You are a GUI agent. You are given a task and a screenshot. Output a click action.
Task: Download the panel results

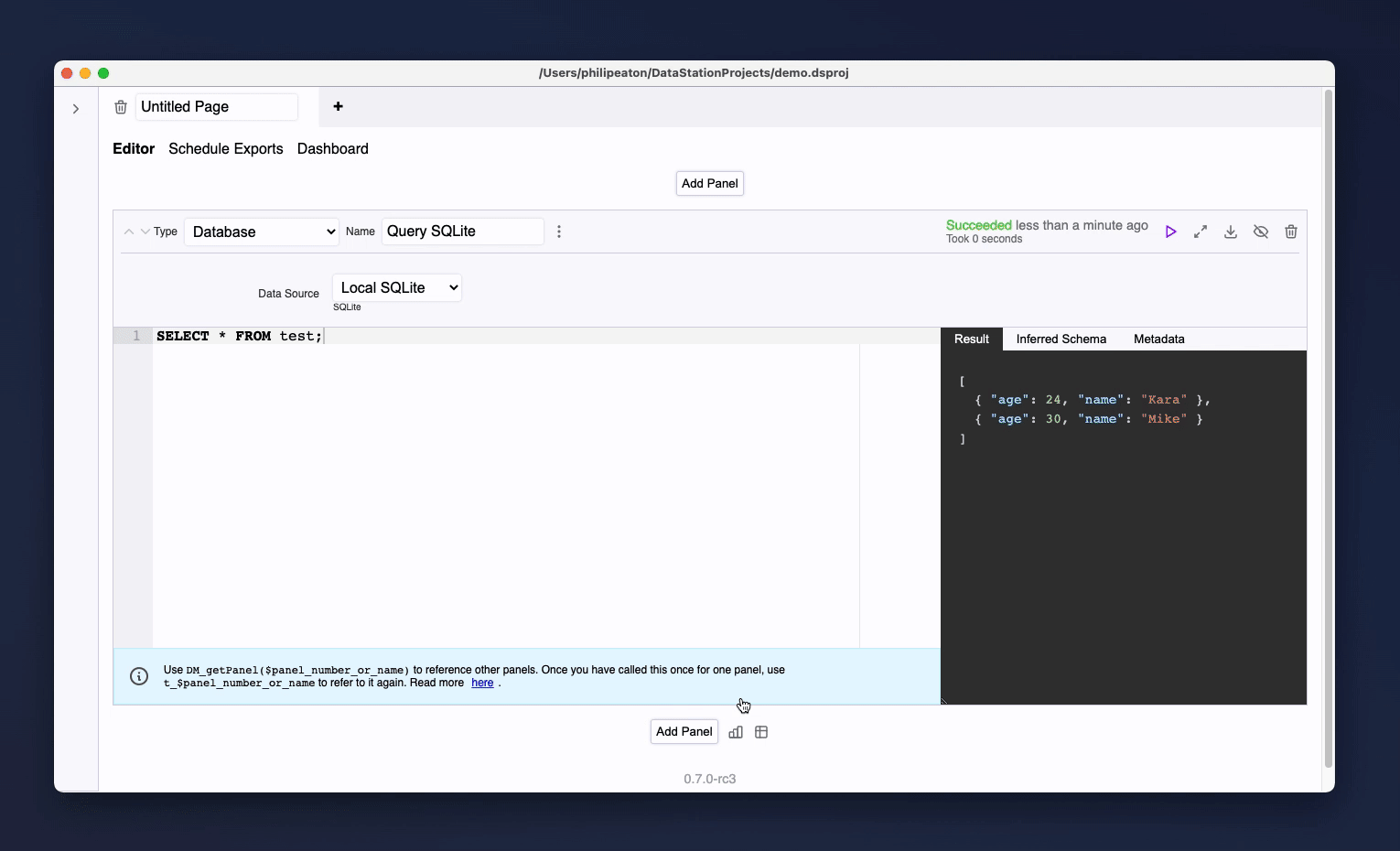1230,232
